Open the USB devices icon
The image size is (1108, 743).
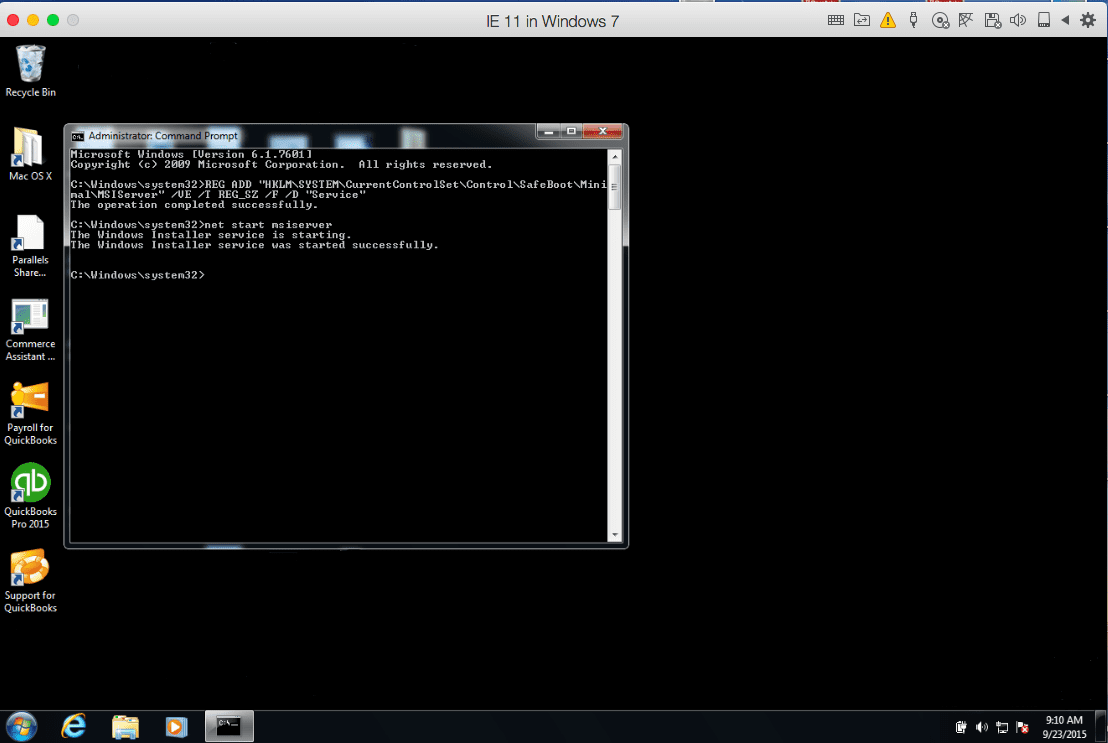pyautogui.click(x=913, y=20)
